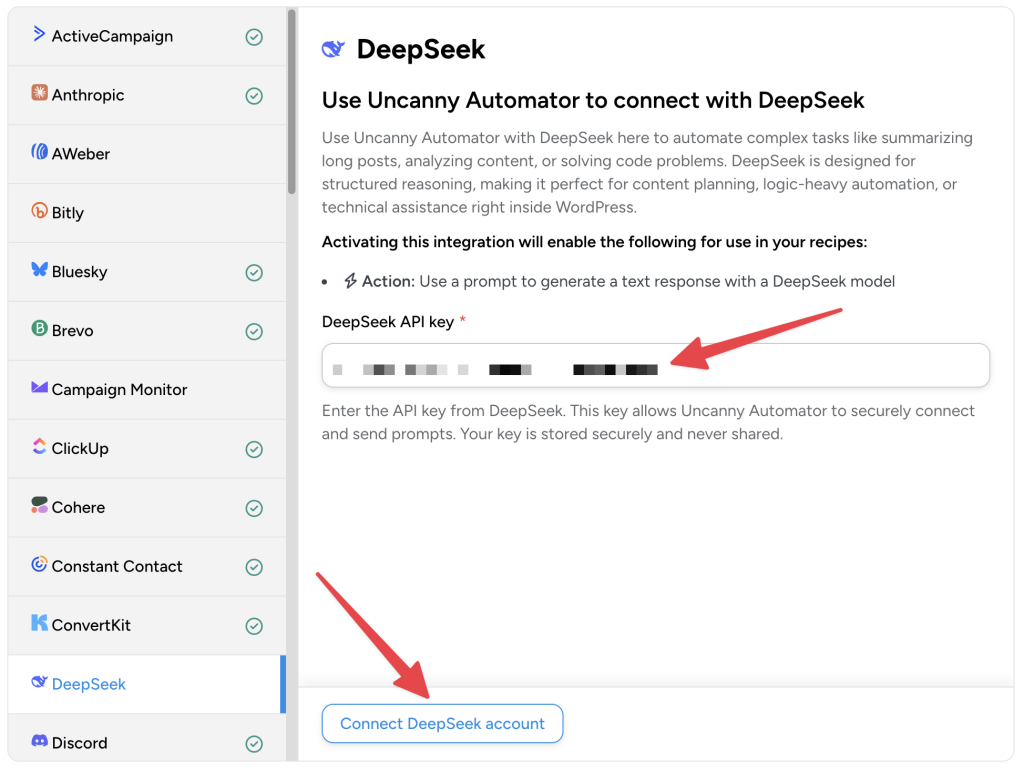Click the Connect DeepSeek account button
The image size is (1024, 769).
click(442, 723)
